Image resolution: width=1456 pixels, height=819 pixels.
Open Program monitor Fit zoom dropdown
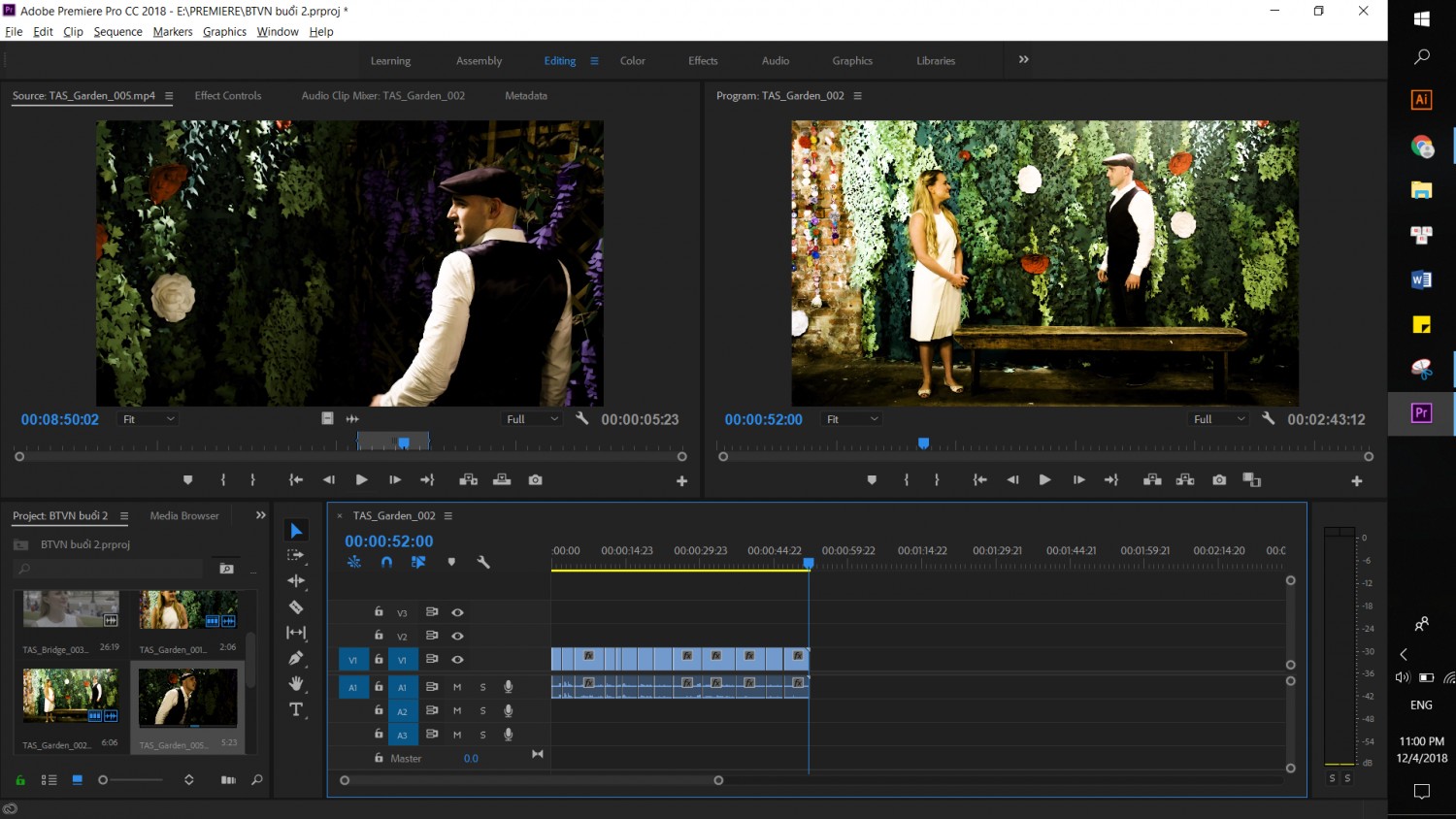pyautogui.click(x=851, y=419)
